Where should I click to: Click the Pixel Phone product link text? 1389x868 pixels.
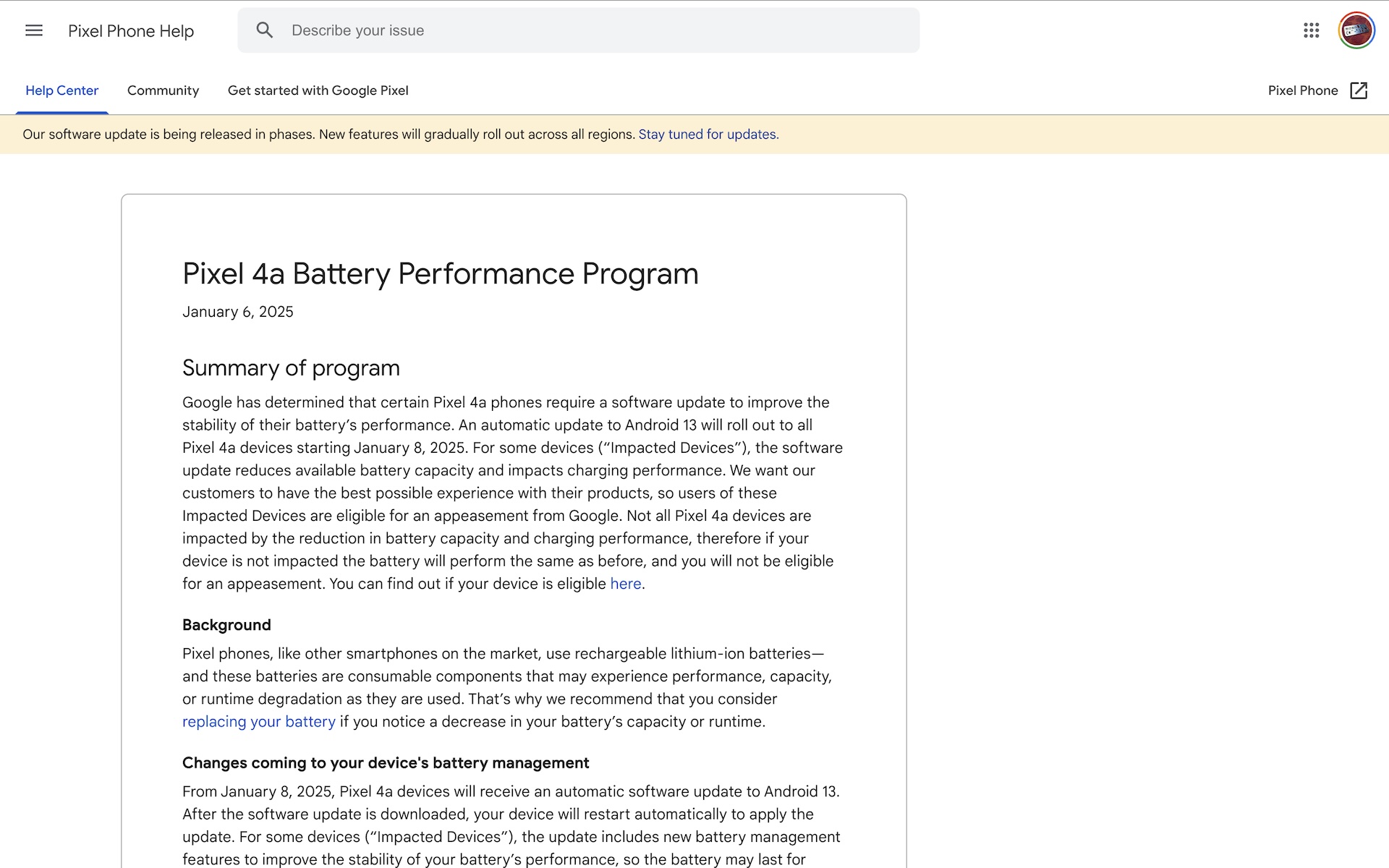[x=1302, y=90]
